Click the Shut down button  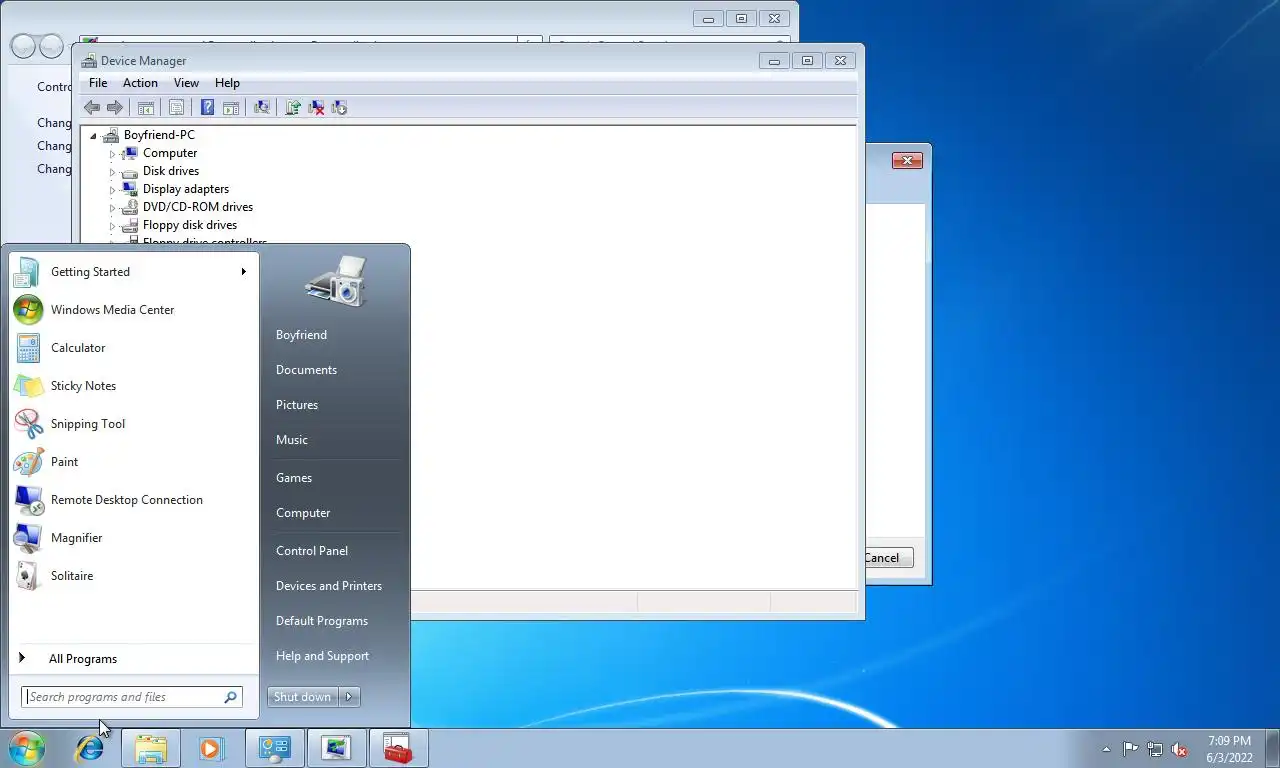click(x=303, y=697)
